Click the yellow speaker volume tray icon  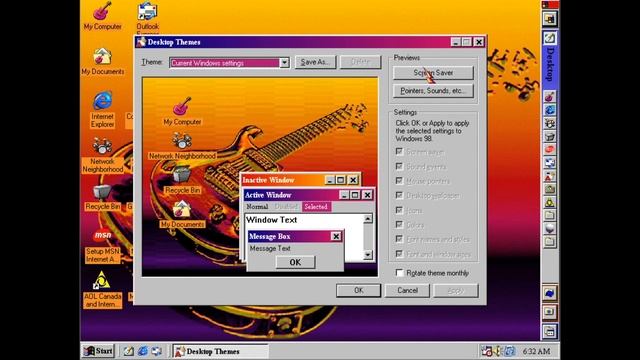tap(498, 351)
